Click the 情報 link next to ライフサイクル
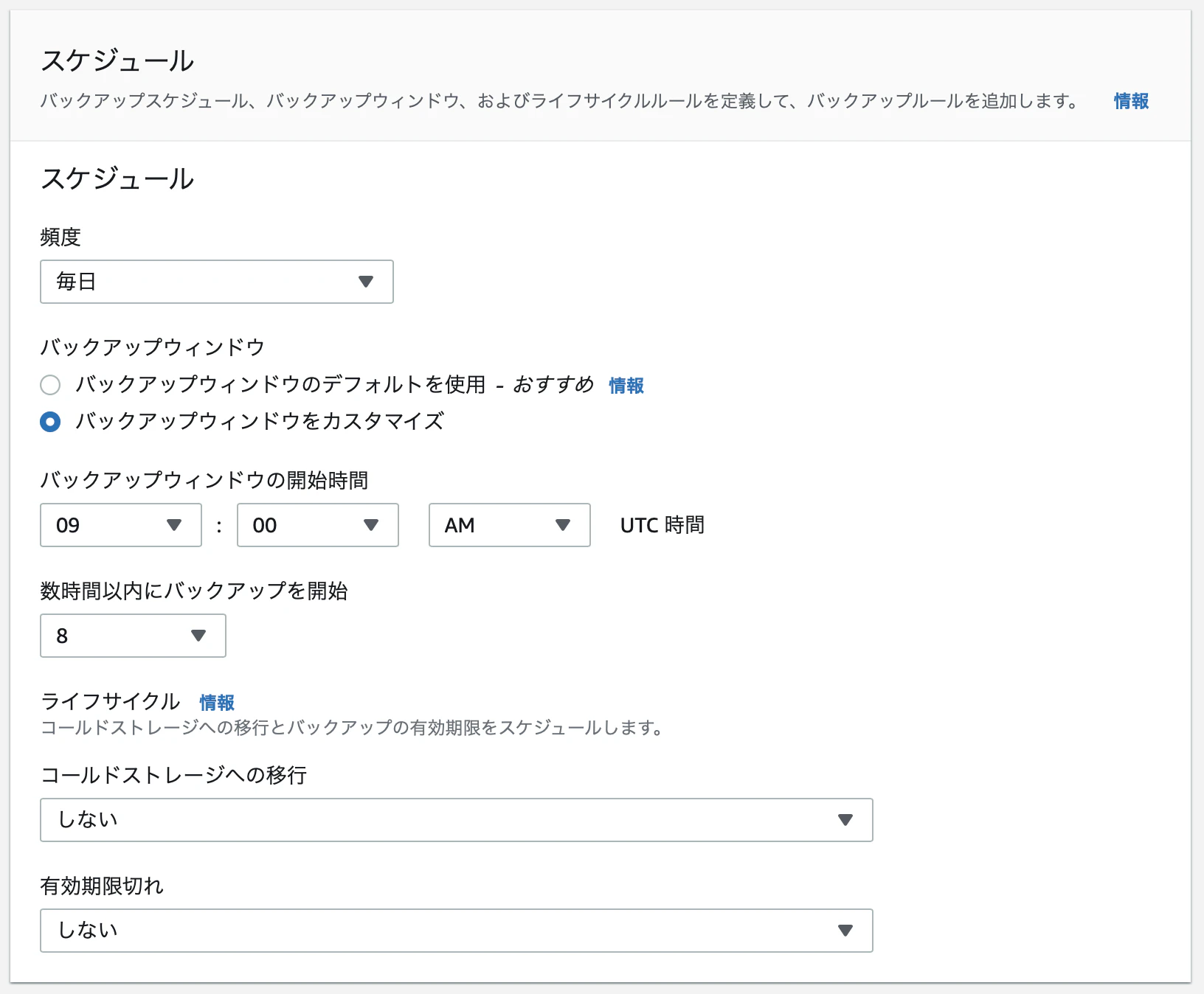 pyautogui.click(x=217, y=703)
